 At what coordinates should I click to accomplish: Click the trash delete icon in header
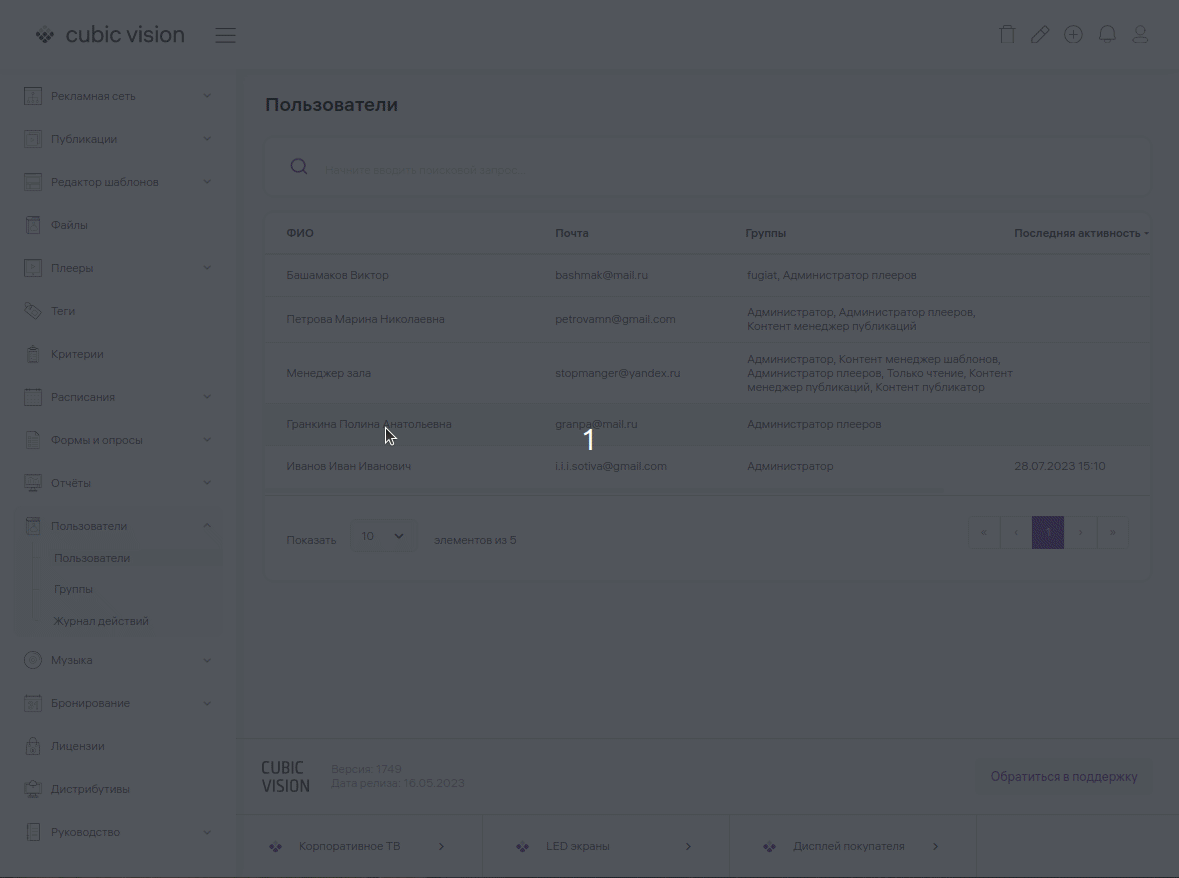coord(1007,35)
